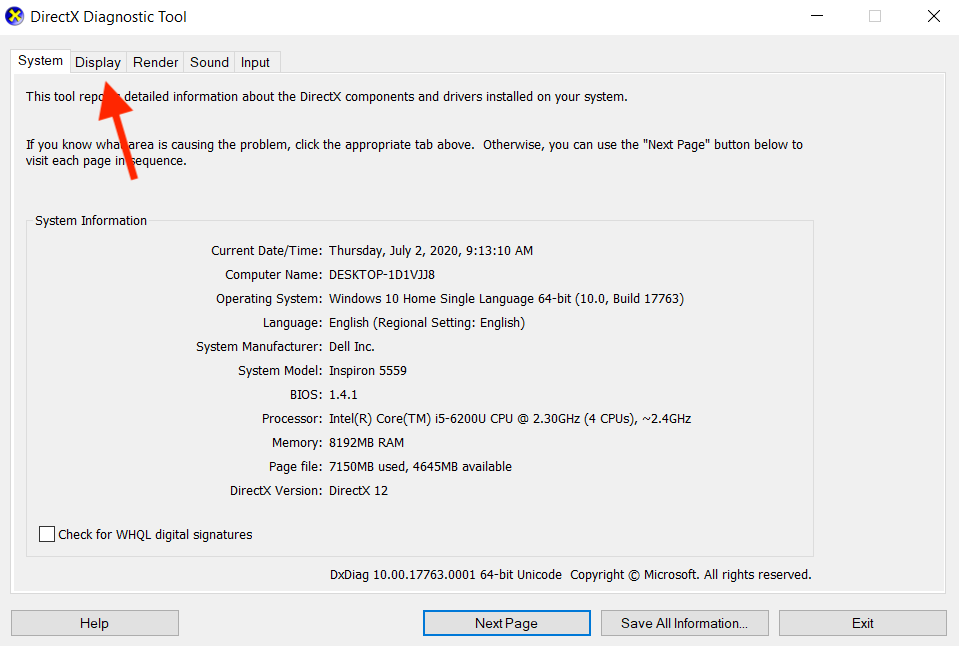Click the DxDiag 10.00.17763.0001 version text
The width and height of the screenshot is (959, 646).
(x=445, y=574)
